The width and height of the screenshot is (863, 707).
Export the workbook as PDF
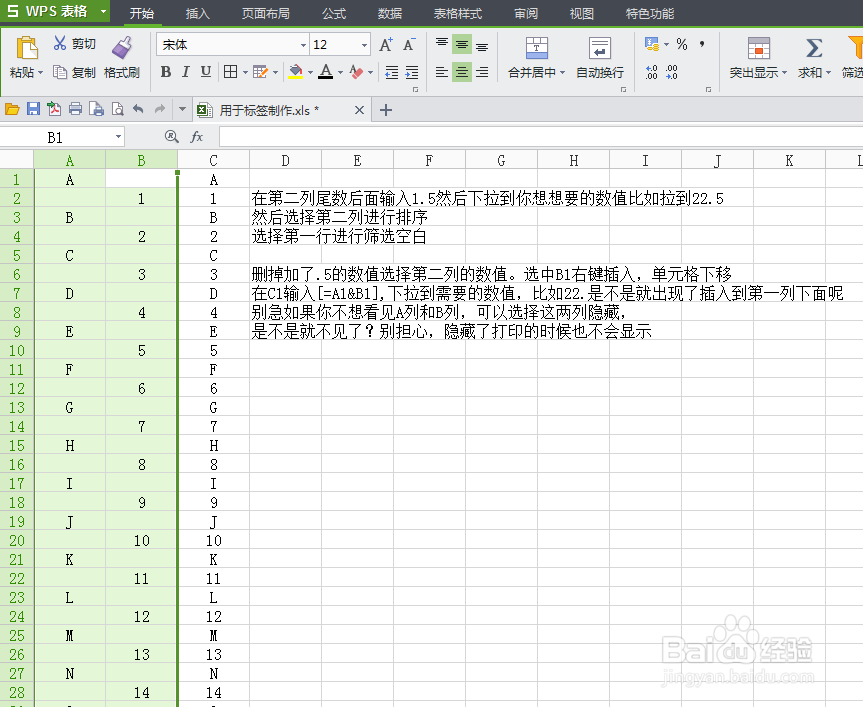tap(55, 109)
